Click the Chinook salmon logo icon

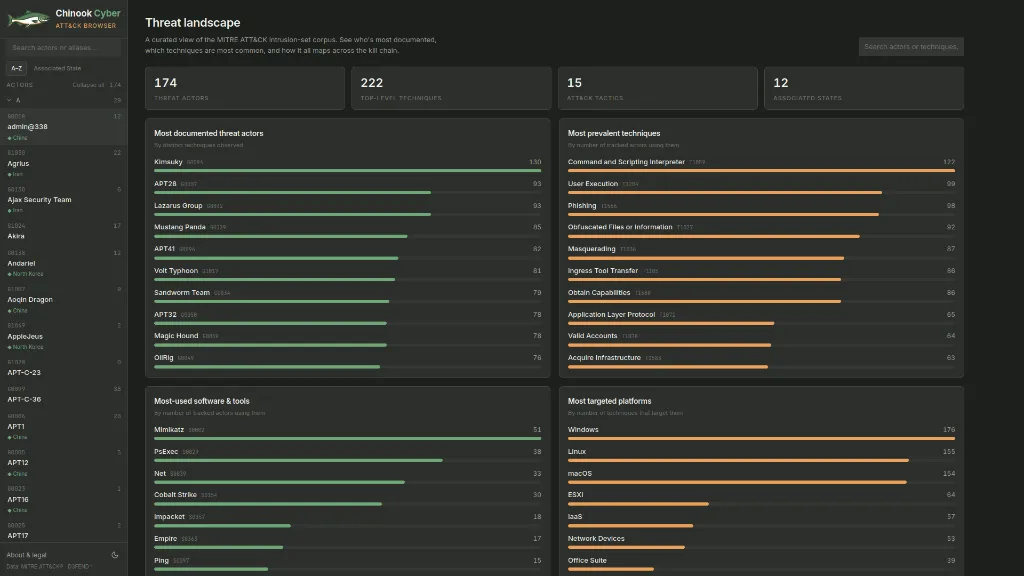point(28,19)
